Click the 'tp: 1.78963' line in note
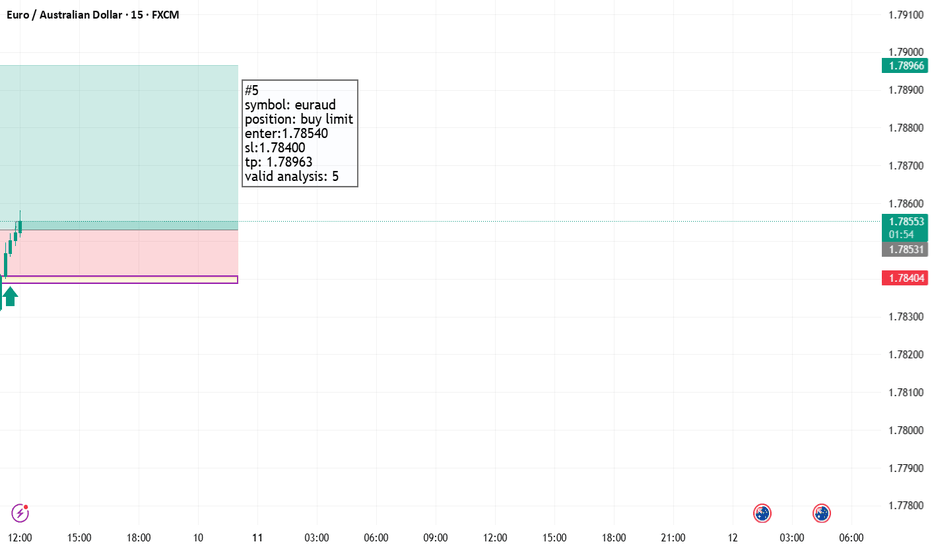 [x=278, y=162]
